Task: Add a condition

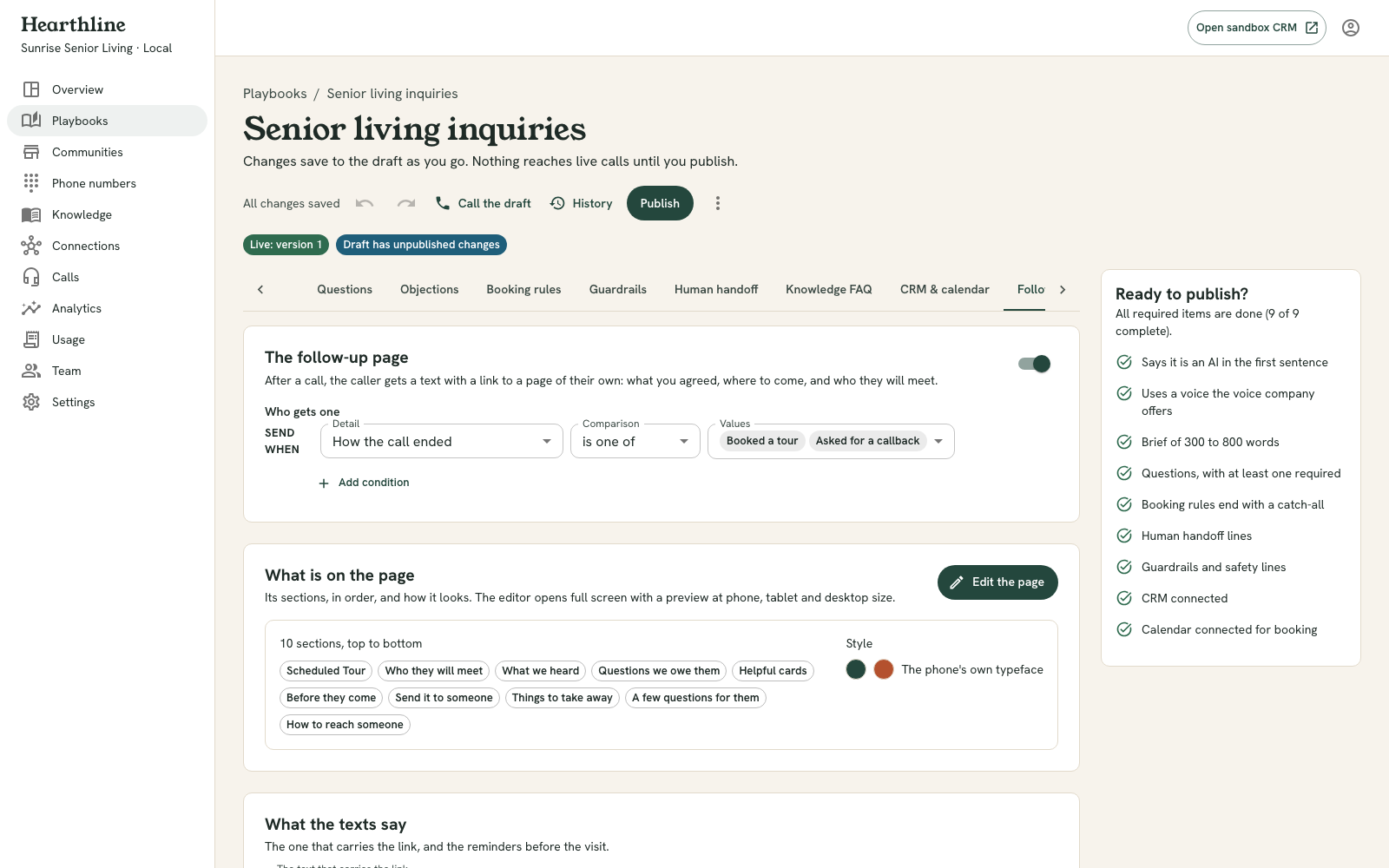Action: click(364, 483)
